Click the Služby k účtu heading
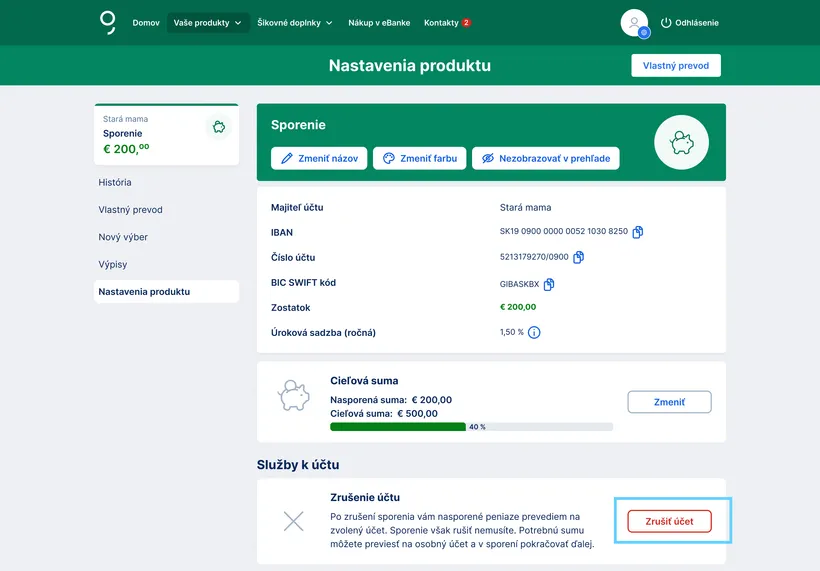This screenshot has width=820, height=571. click(298, 465)
